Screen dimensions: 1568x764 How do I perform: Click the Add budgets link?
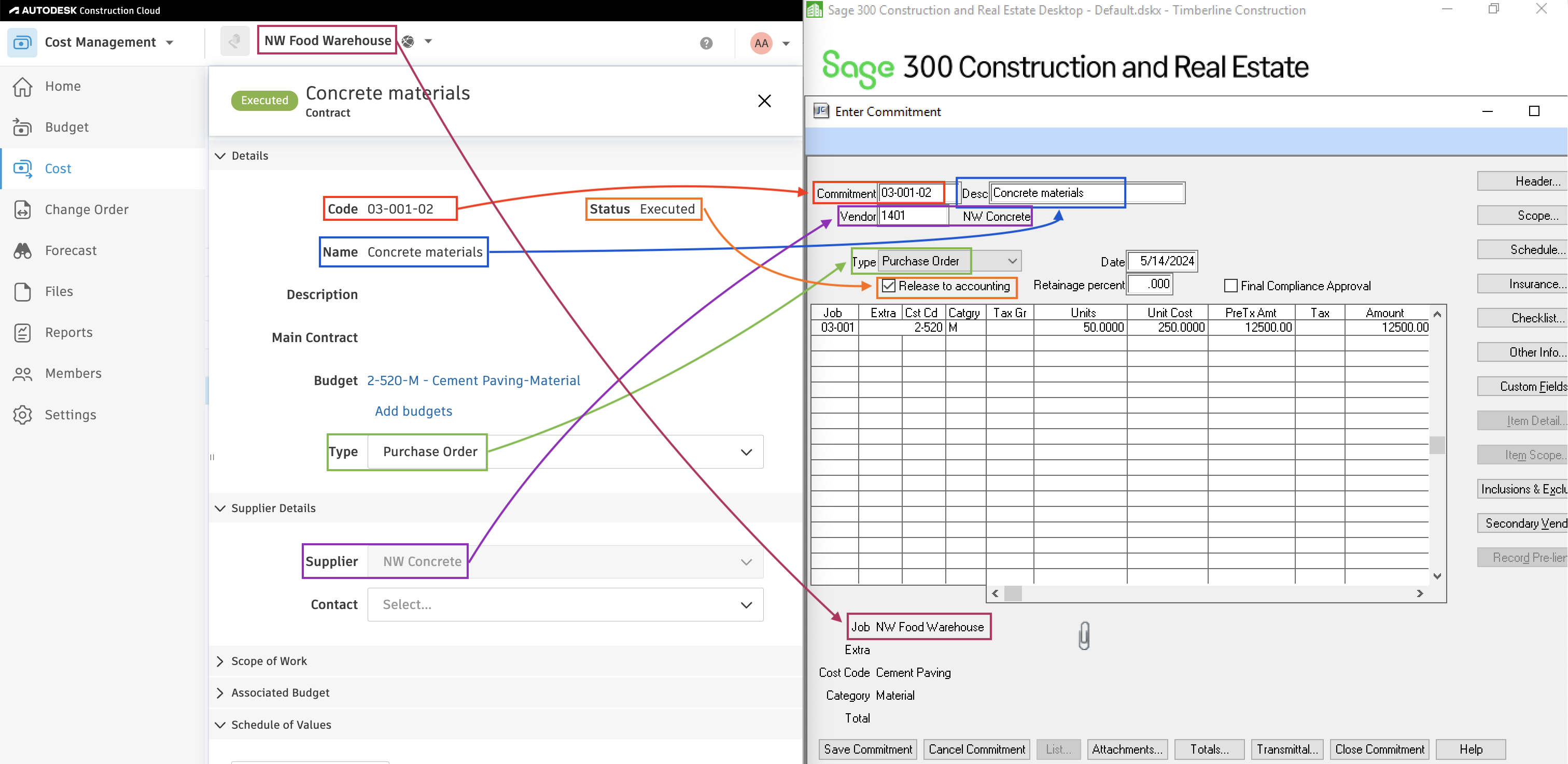point(413,411)
